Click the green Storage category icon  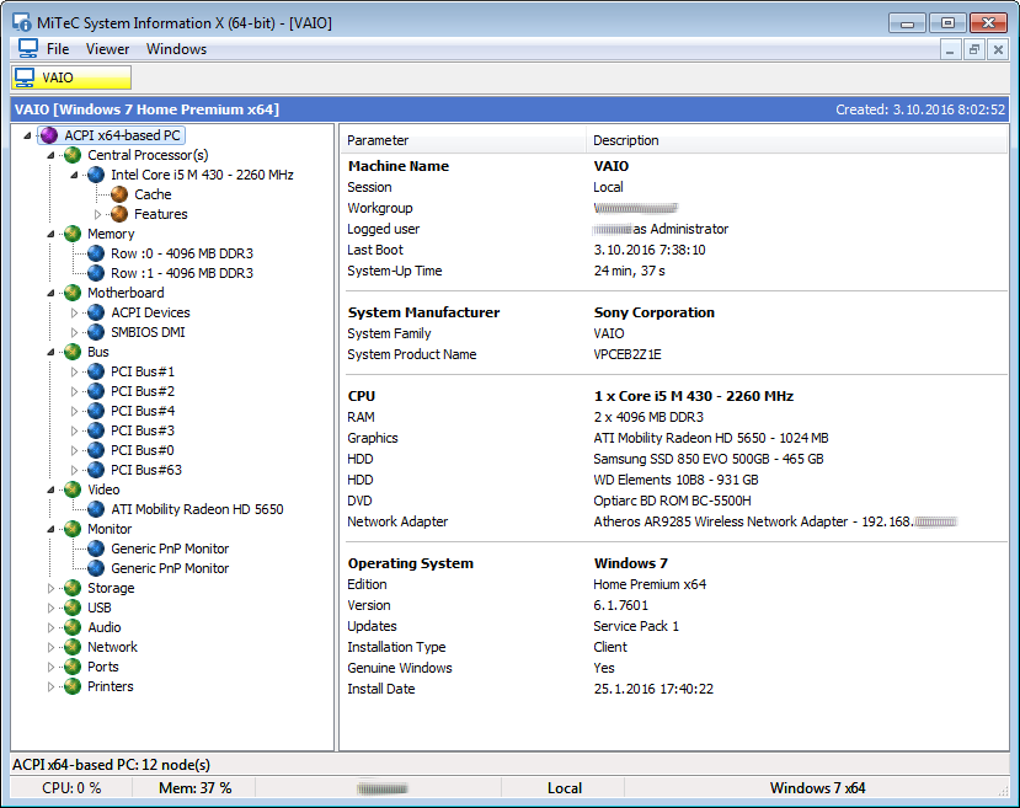72,588
